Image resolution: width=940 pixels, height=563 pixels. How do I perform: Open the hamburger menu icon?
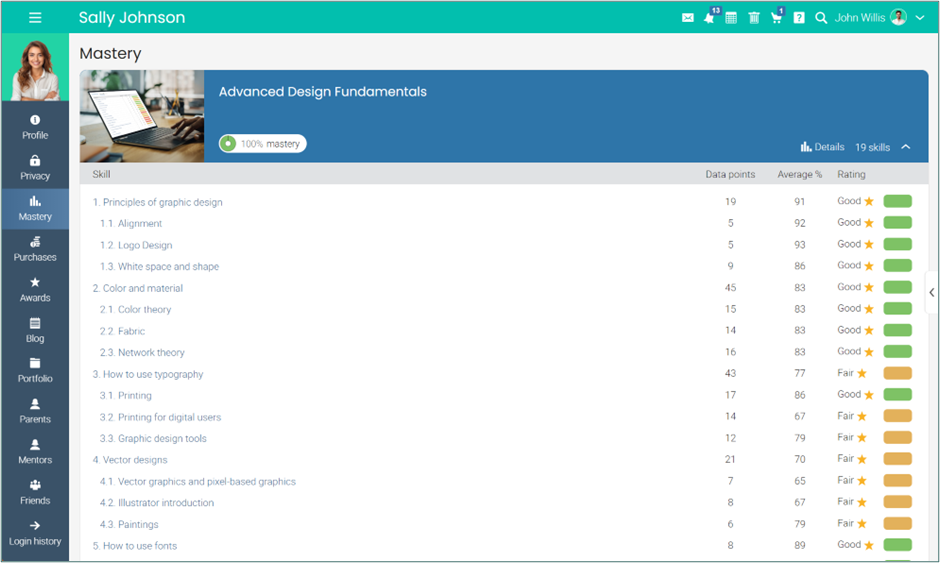[x=35, y=17]
